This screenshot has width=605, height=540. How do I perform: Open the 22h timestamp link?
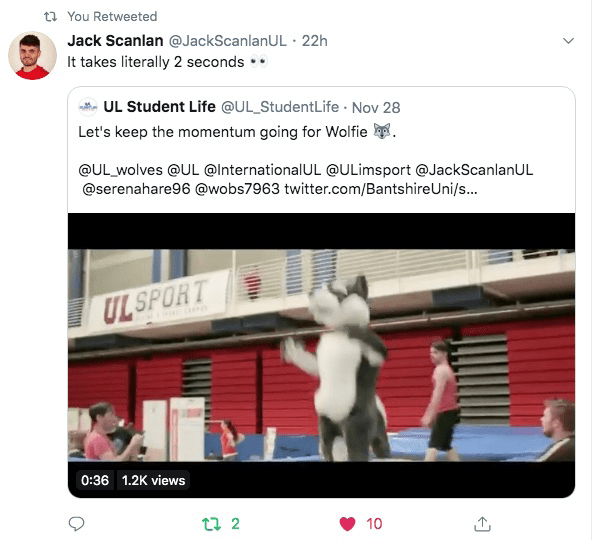tap(314, 41)
